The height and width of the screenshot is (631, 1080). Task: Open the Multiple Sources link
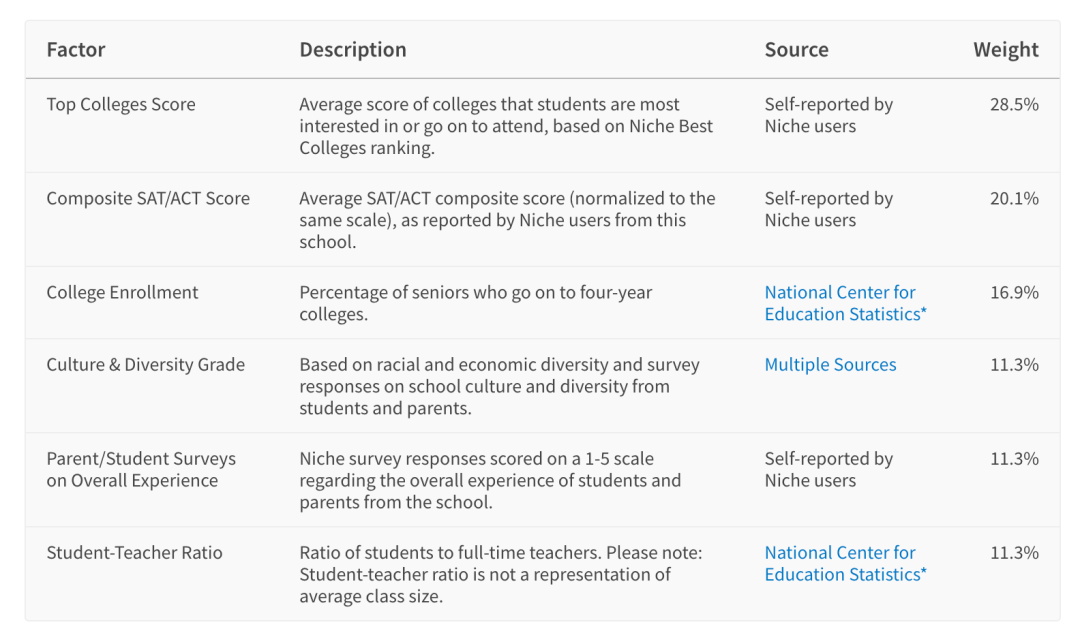[830, 365]
